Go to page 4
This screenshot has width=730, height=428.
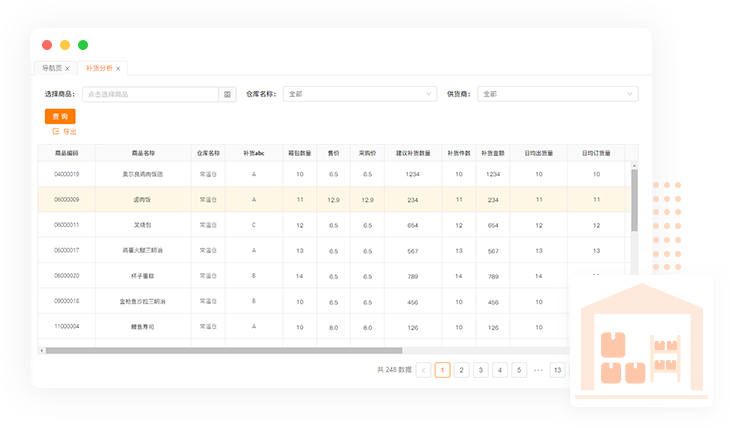point(500,370)
